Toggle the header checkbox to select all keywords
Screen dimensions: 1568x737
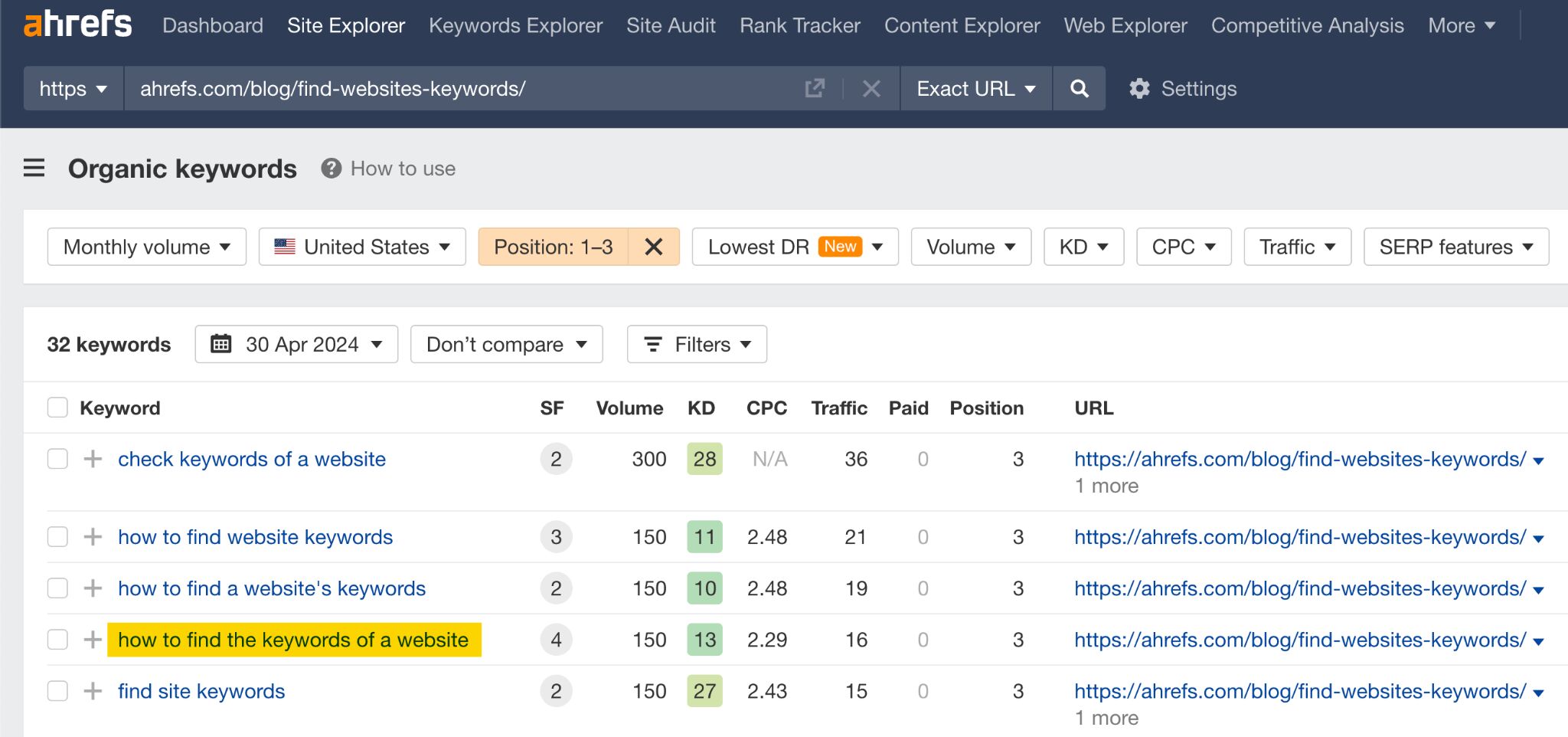57,408
